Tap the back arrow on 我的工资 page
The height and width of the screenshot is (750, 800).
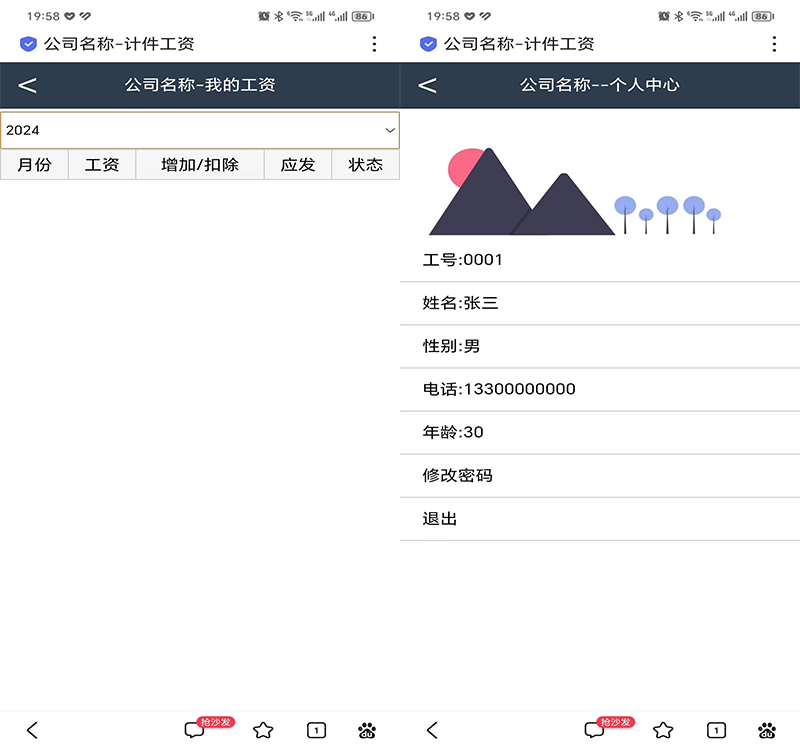pos(27,86)
